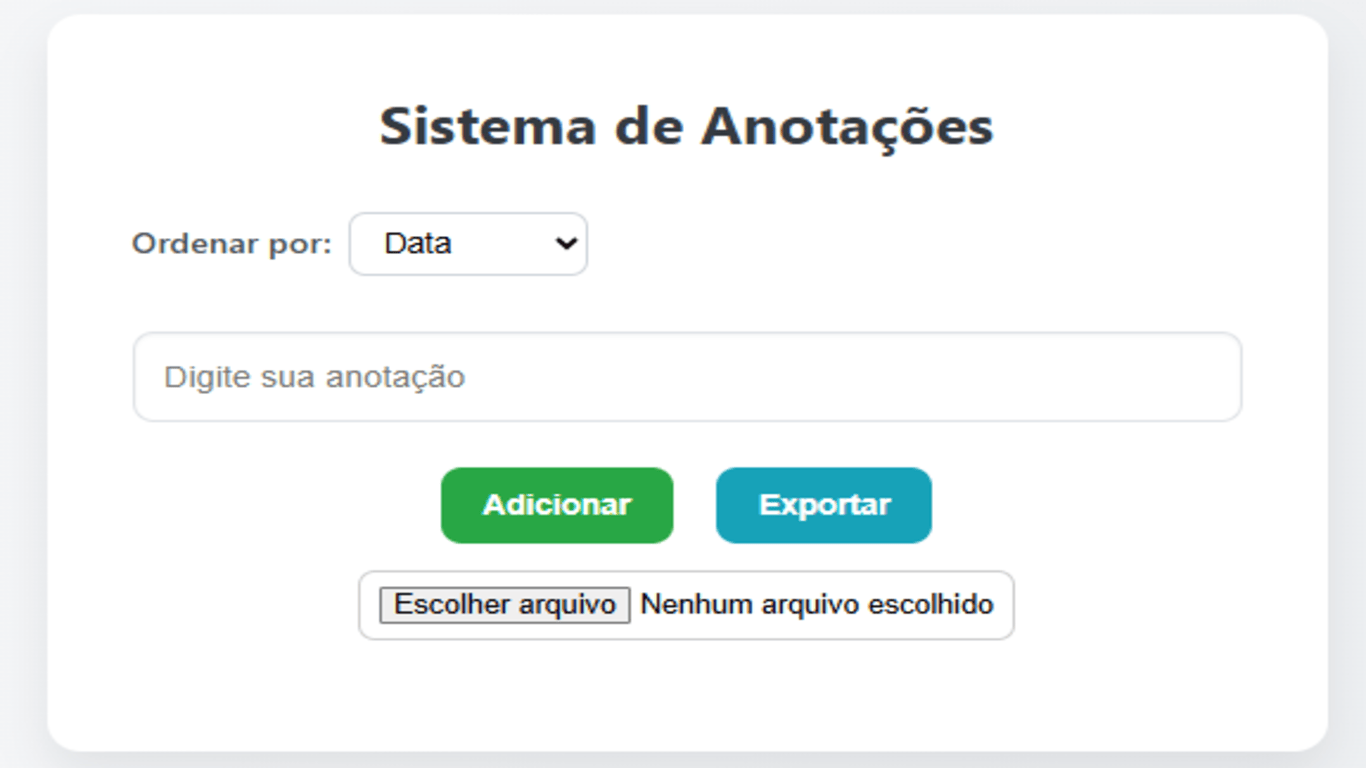Open the file picker to import a file
Image resolution: width=1366 pixels, height=768 pixels.
505,605
